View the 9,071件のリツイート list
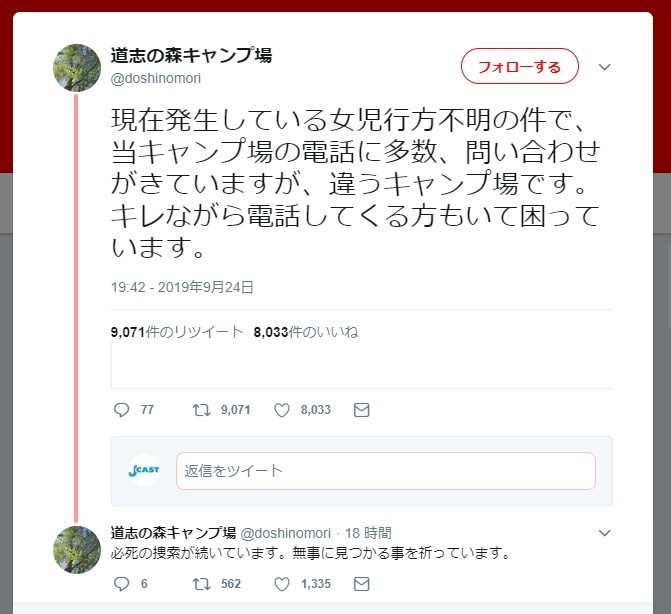Viewport: 671px width, 614px height. pyautogui.click(x=177, y=332)
